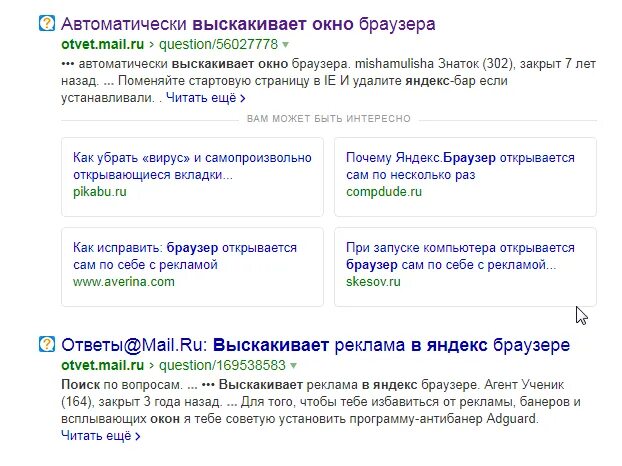This screenshot has height=466, width=622.
Task: Click 'Читать ещё' under the Adguard snippet
Action: coord(101,436)
